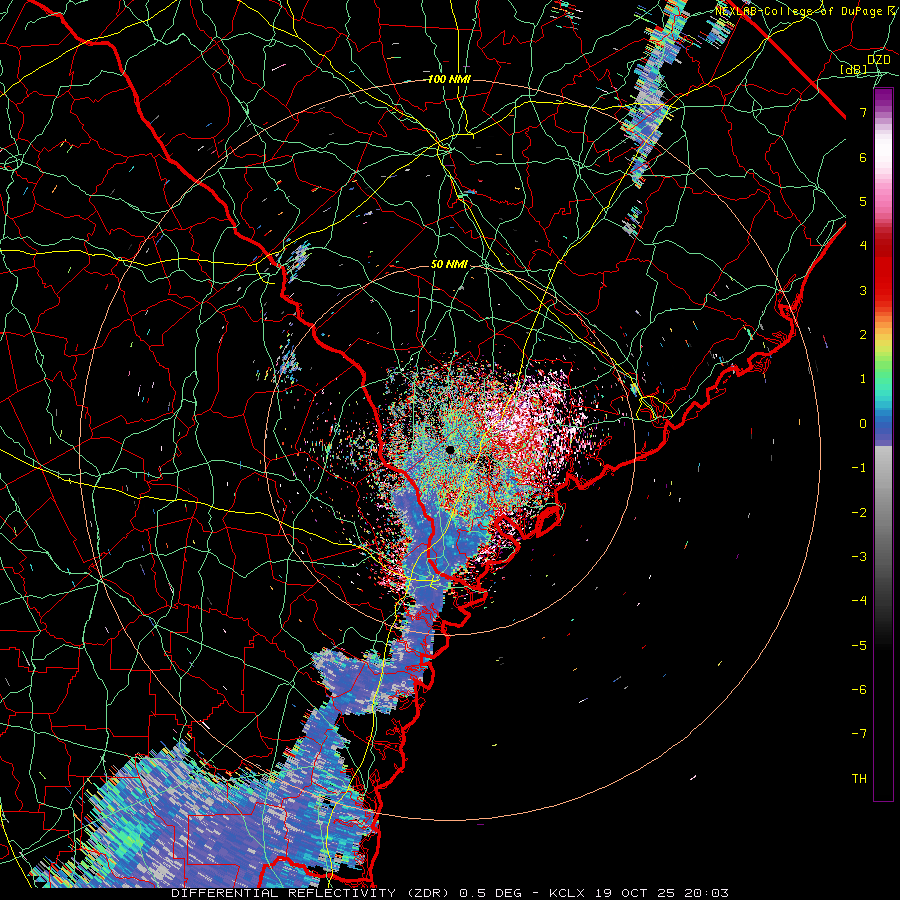The image size is (900, 900).
Task: Click the "4" value on the dB scale
Action: pyautogui.click(x=863, y=246)
